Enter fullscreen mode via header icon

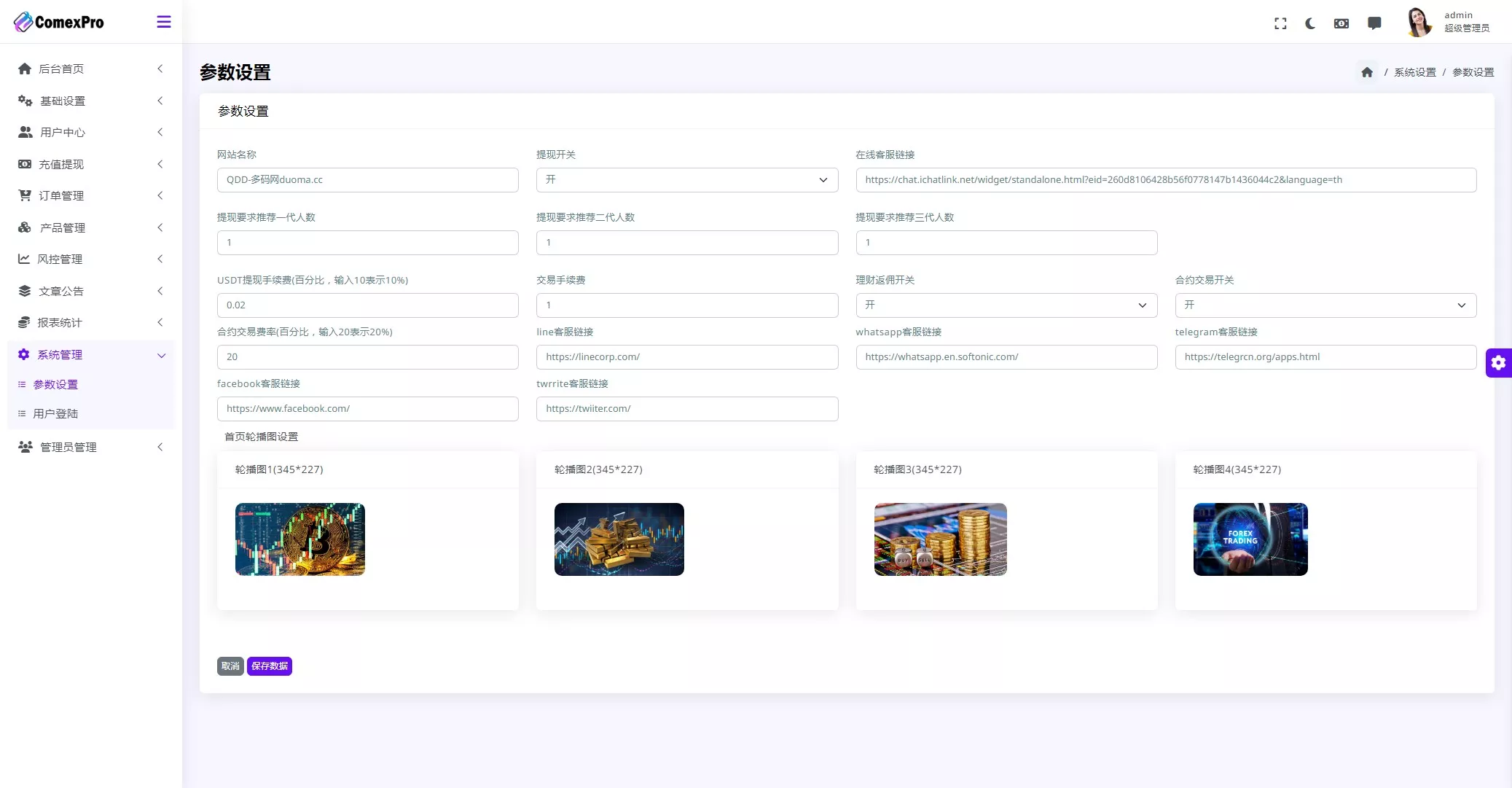[x=1280, y=23]
